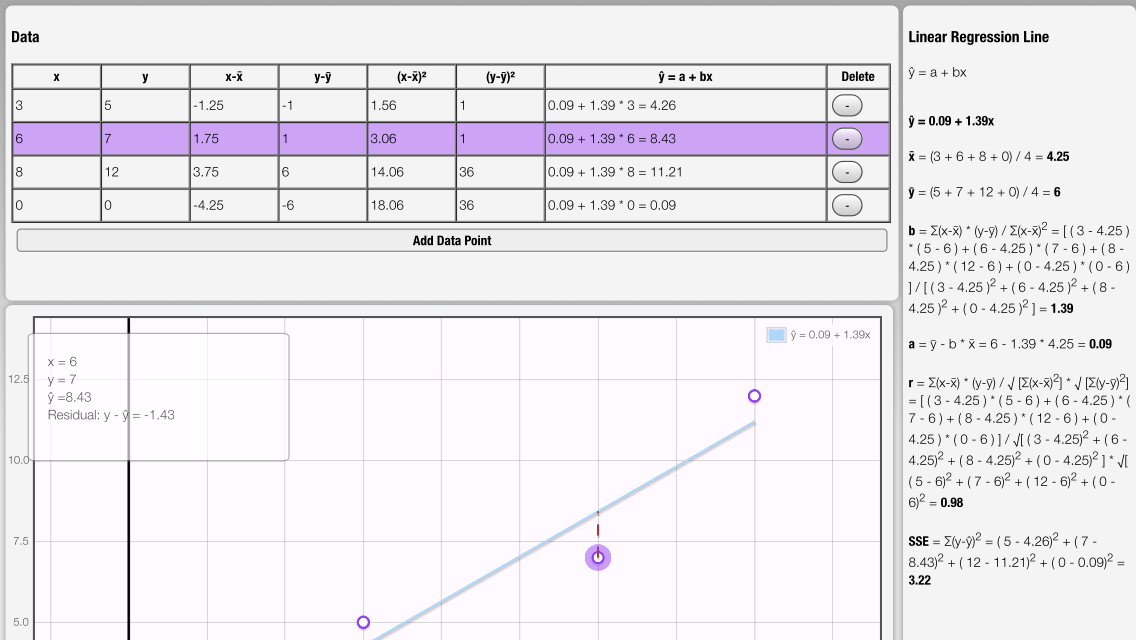The image size is (1136, 640).
Task: Click the y-axis label 7.5
Action: click(x=20, y=541)
